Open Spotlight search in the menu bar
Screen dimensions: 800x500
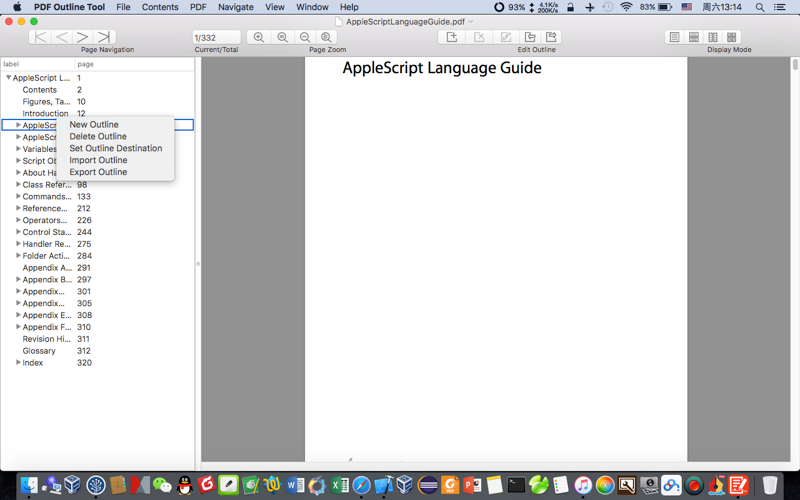(x=760, y=7)
